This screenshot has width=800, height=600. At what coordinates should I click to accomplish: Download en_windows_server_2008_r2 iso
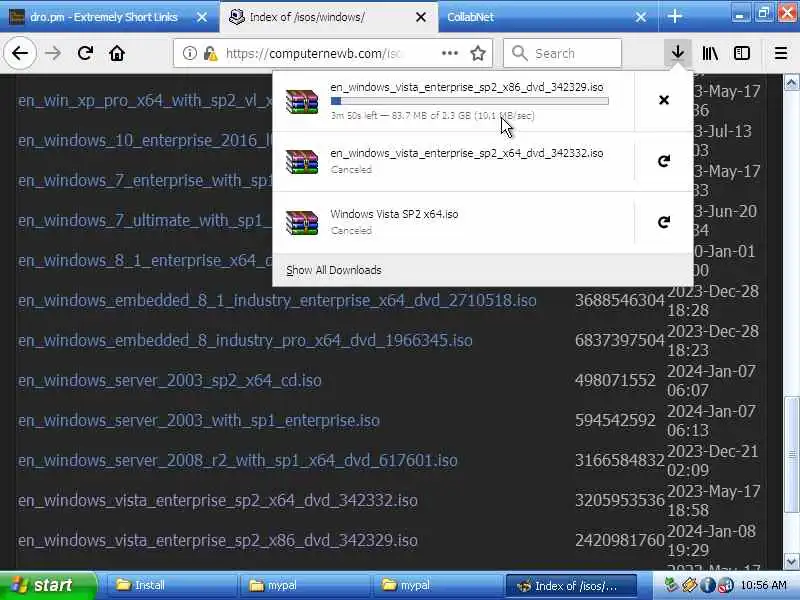[238, 461]
